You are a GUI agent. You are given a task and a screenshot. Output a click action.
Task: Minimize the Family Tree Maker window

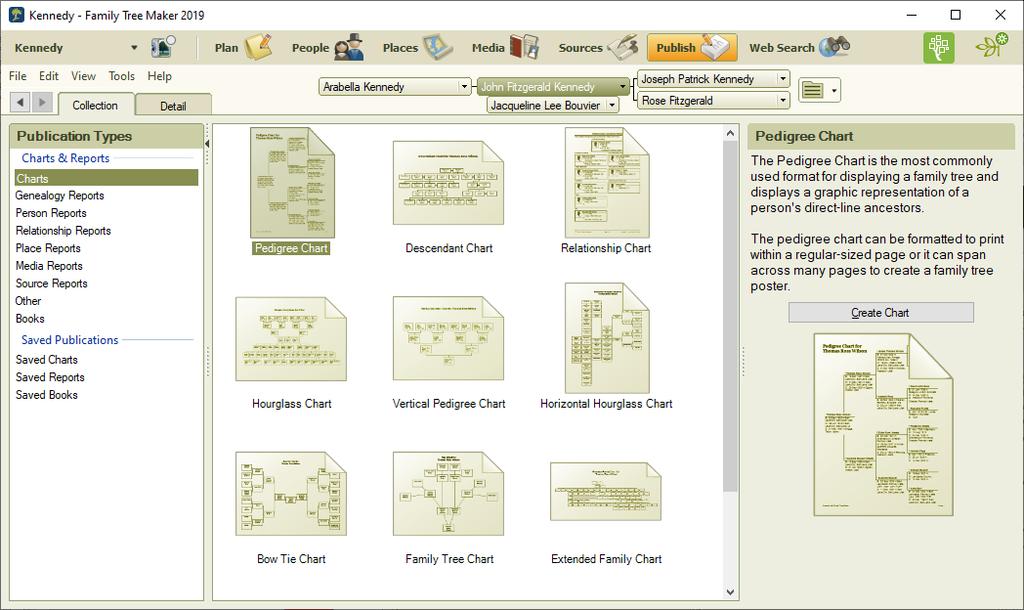(912, 15)
